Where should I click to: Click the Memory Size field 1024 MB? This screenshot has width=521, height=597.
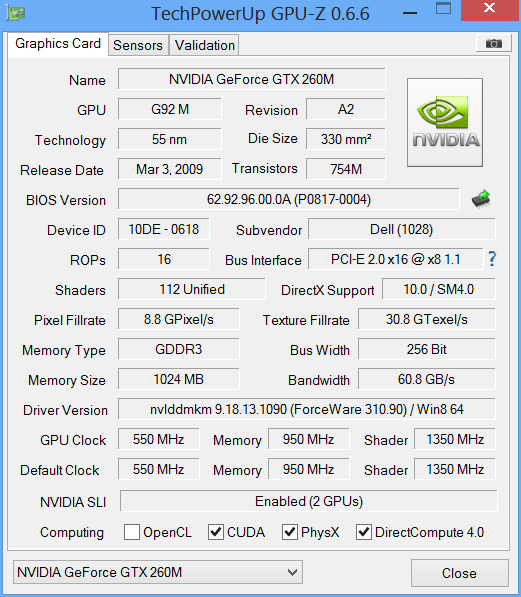point(179,379)
